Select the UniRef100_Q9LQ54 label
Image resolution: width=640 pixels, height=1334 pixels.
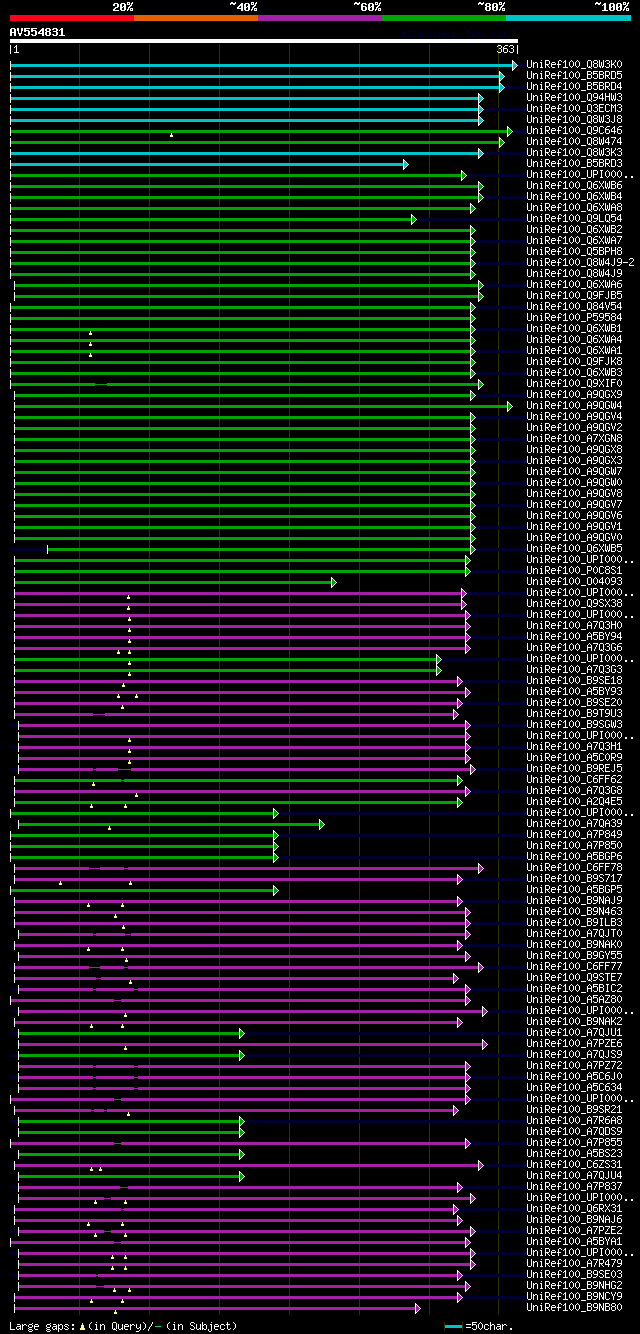(x=575, y=218)
